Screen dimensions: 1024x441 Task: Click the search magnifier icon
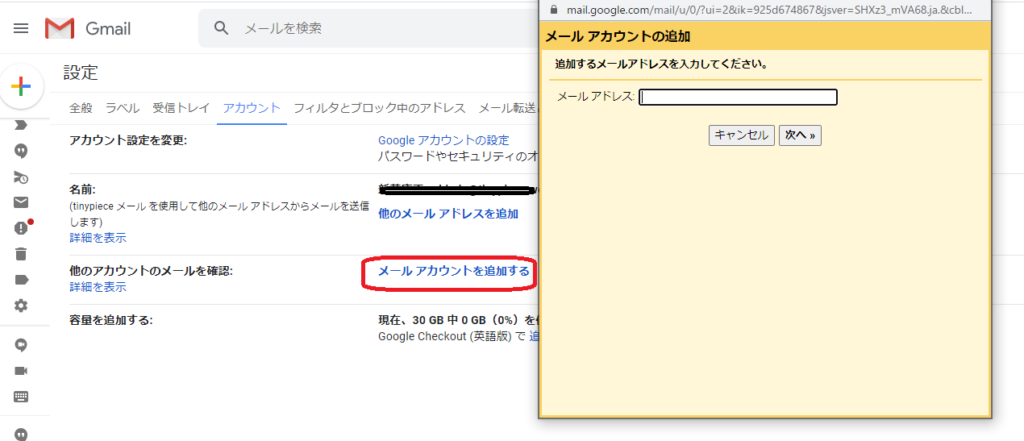tap(223, 29)
